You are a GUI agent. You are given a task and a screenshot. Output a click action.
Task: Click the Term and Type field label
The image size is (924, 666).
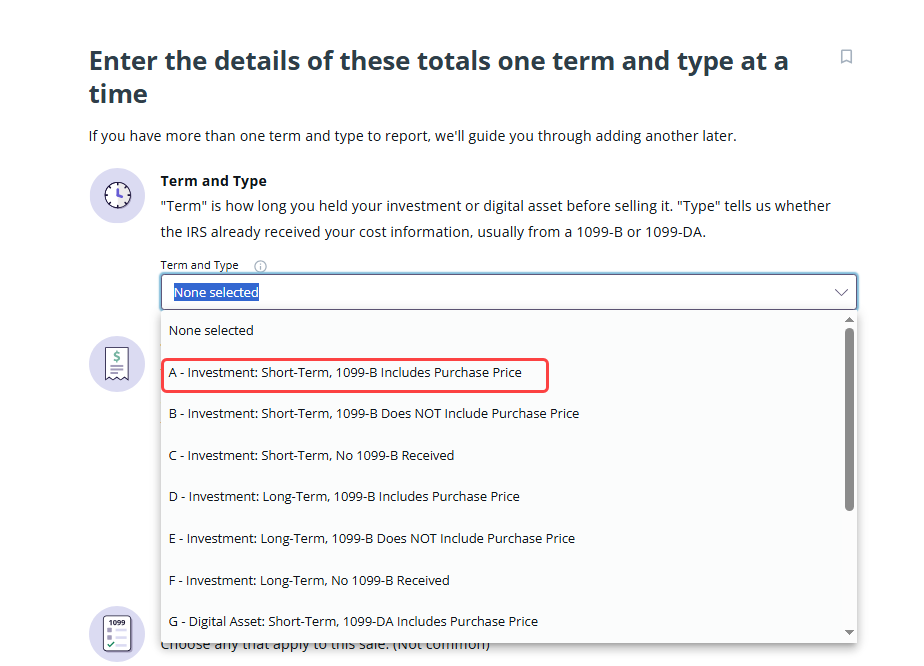(x=199, y=265)
